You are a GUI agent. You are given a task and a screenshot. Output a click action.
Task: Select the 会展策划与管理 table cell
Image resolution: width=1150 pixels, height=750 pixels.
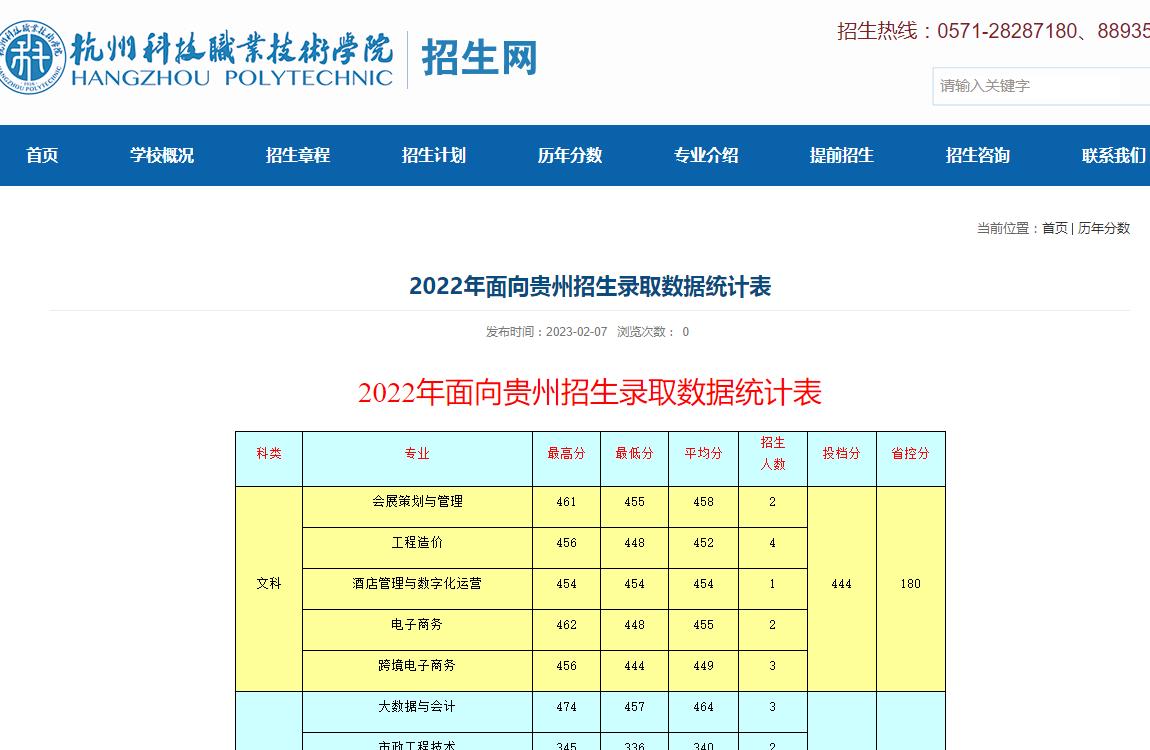pyautogui.click(x=417, y=501)
